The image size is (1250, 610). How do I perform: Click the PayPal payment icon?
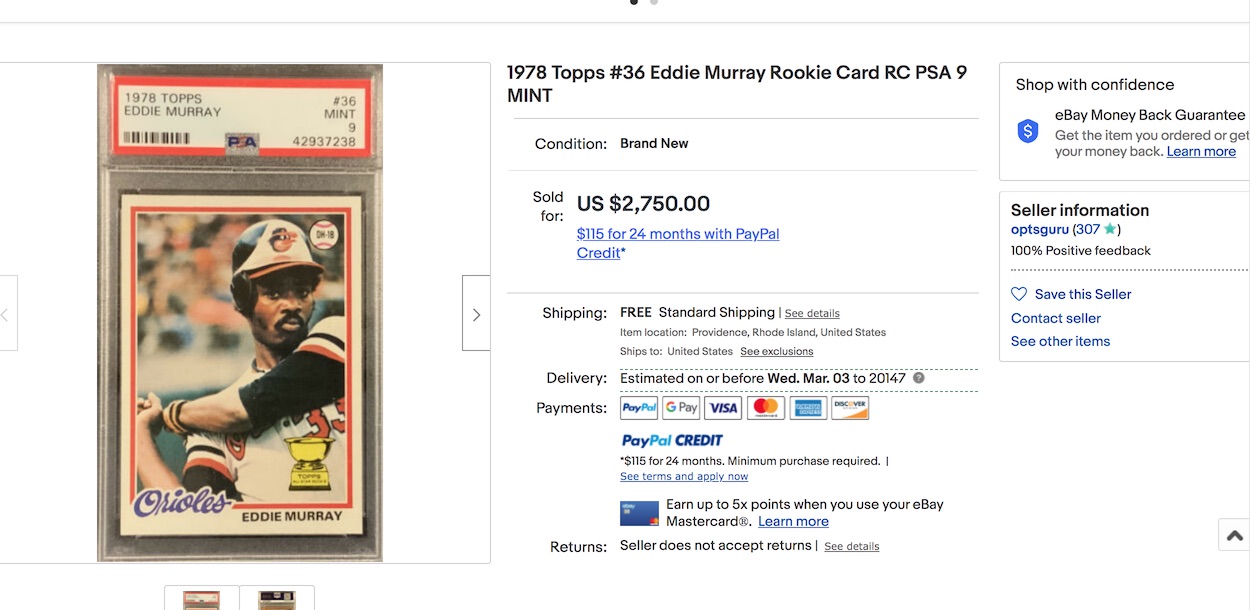[x=639, y=408]
